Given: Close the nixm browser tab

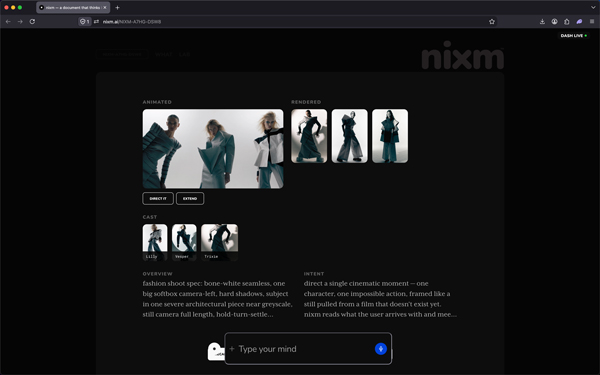Looking at the screenshot, I should (x=105, y=7).
